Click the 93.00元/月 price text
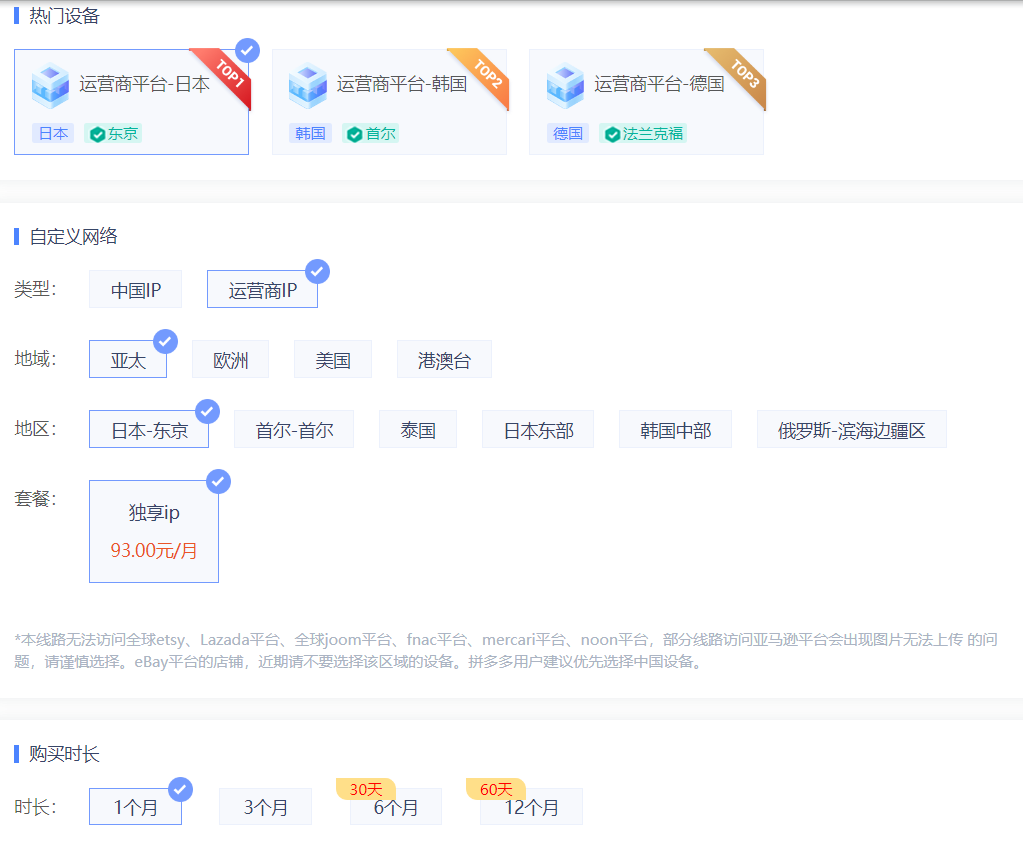1023x843 pixels. [154, 550]
